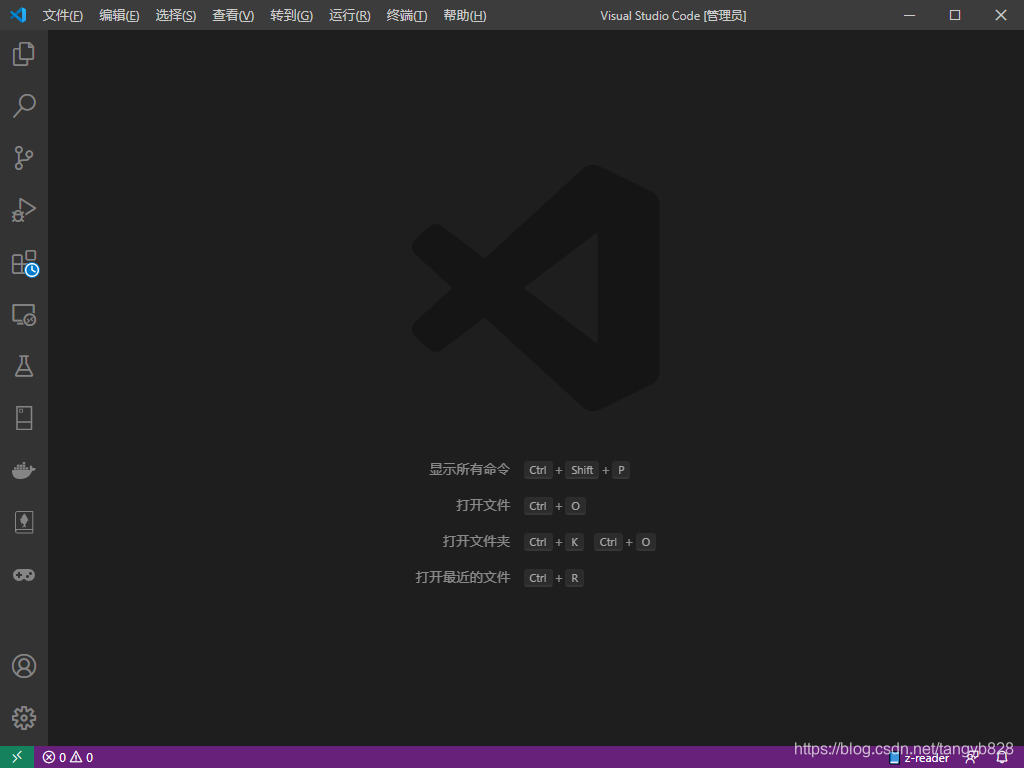Open the Search view magnifier icon
The width and height of the screenshot is (1024, 768).
tap(24, 106)
